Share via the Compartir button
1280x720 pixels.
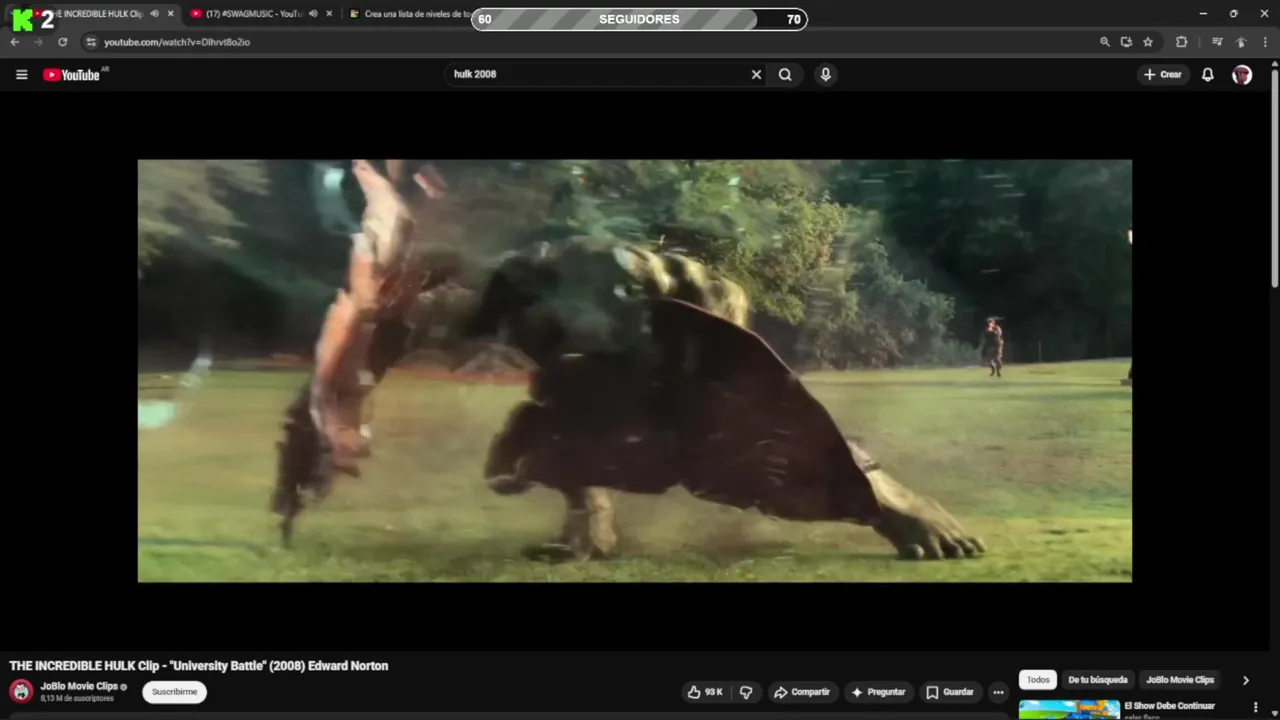click(802, 692)
